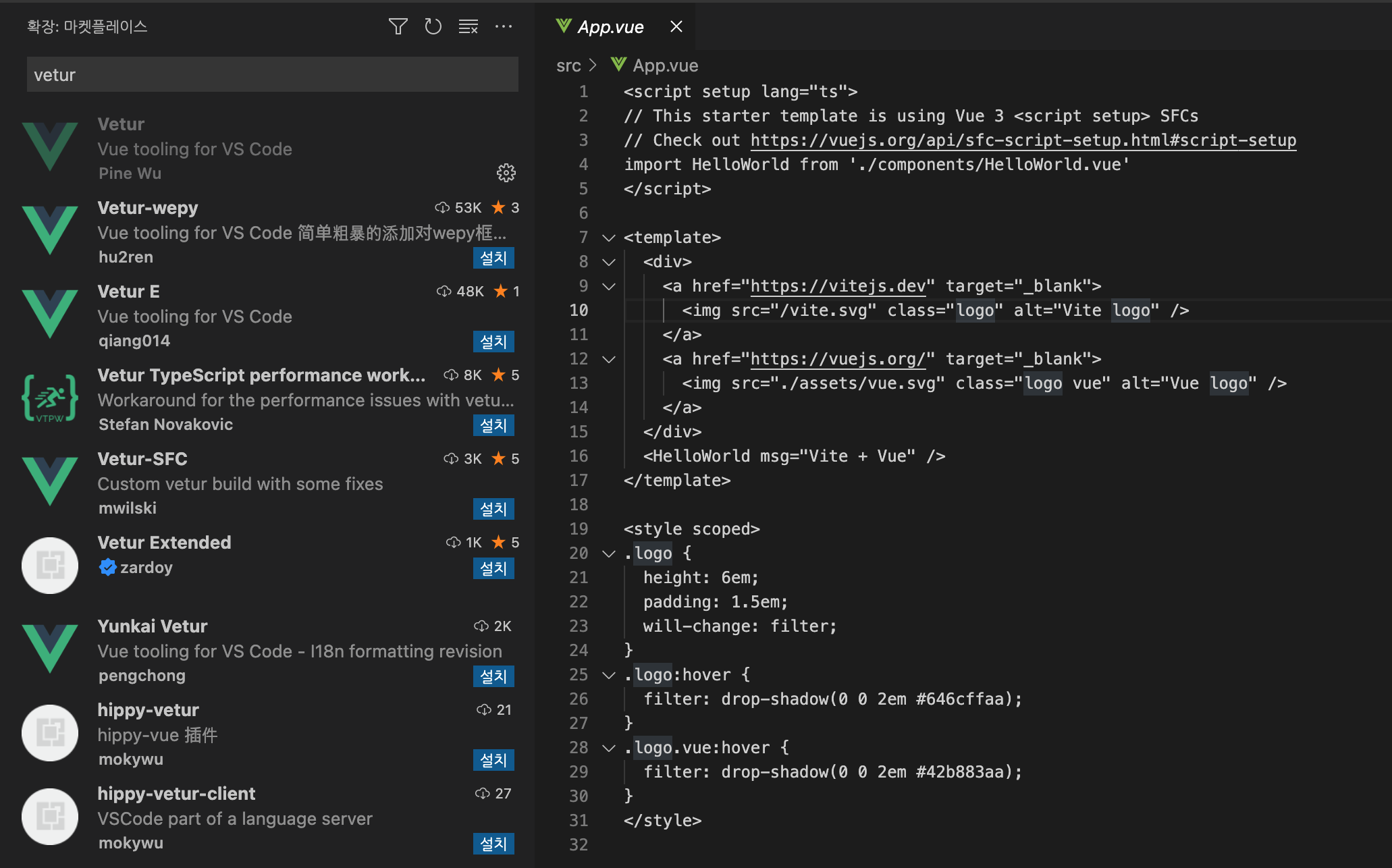Refresh the marketplace extension list
This screenshot has height=868, width=1392.
point(433,27)
